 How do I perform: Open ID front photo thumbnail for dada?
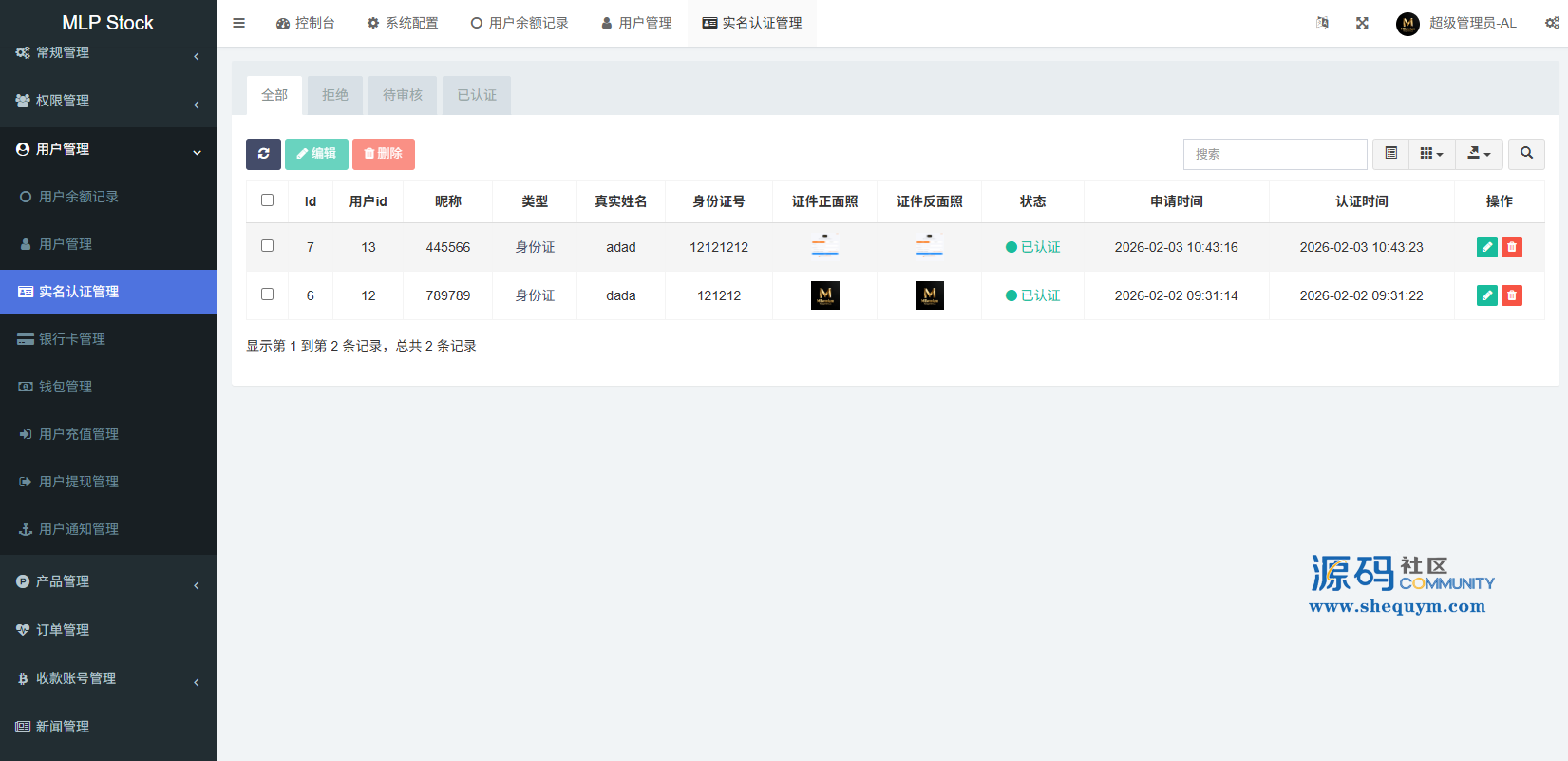coord(825,295)
